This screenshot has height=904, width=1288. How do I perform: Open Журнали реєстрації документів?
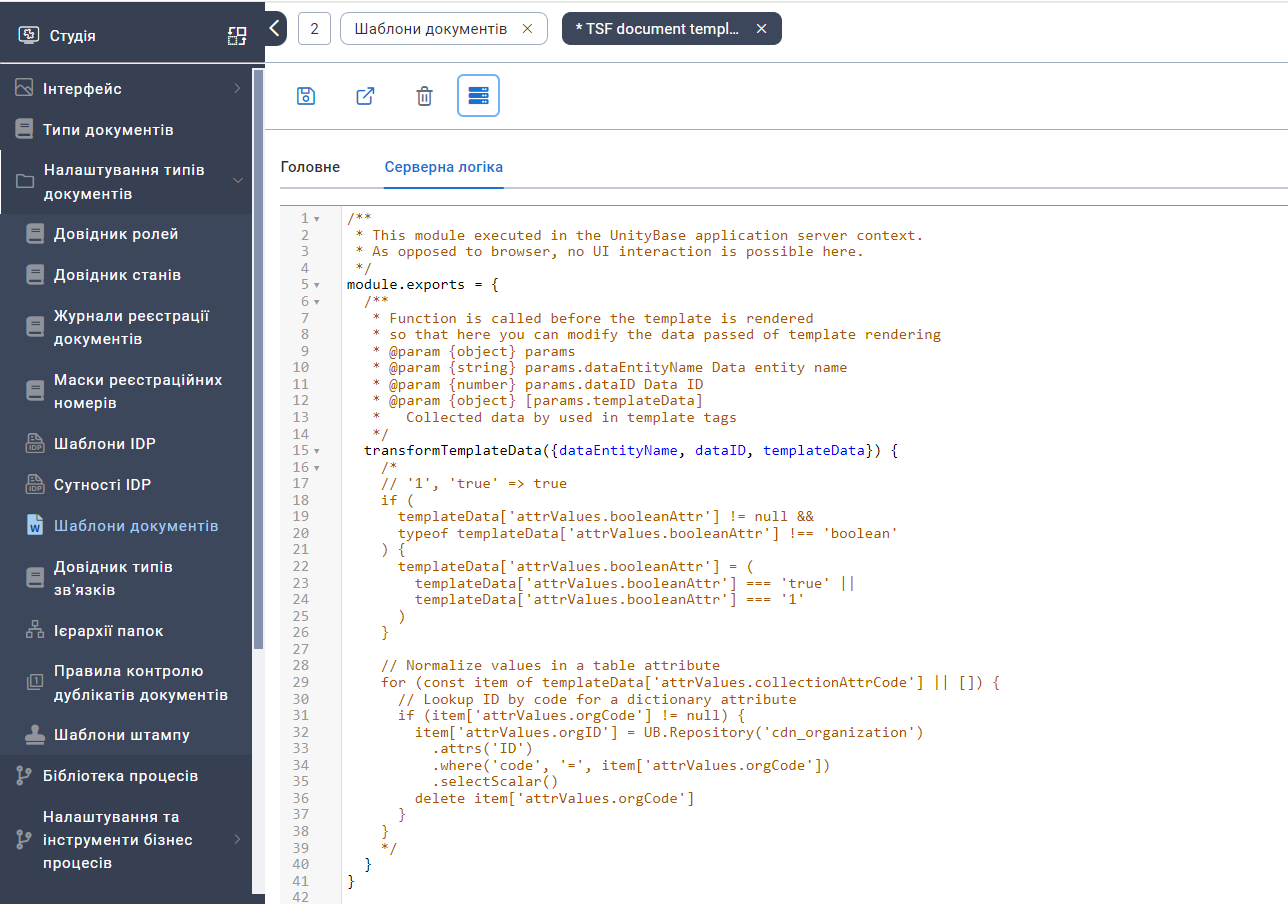click(131, 327)
